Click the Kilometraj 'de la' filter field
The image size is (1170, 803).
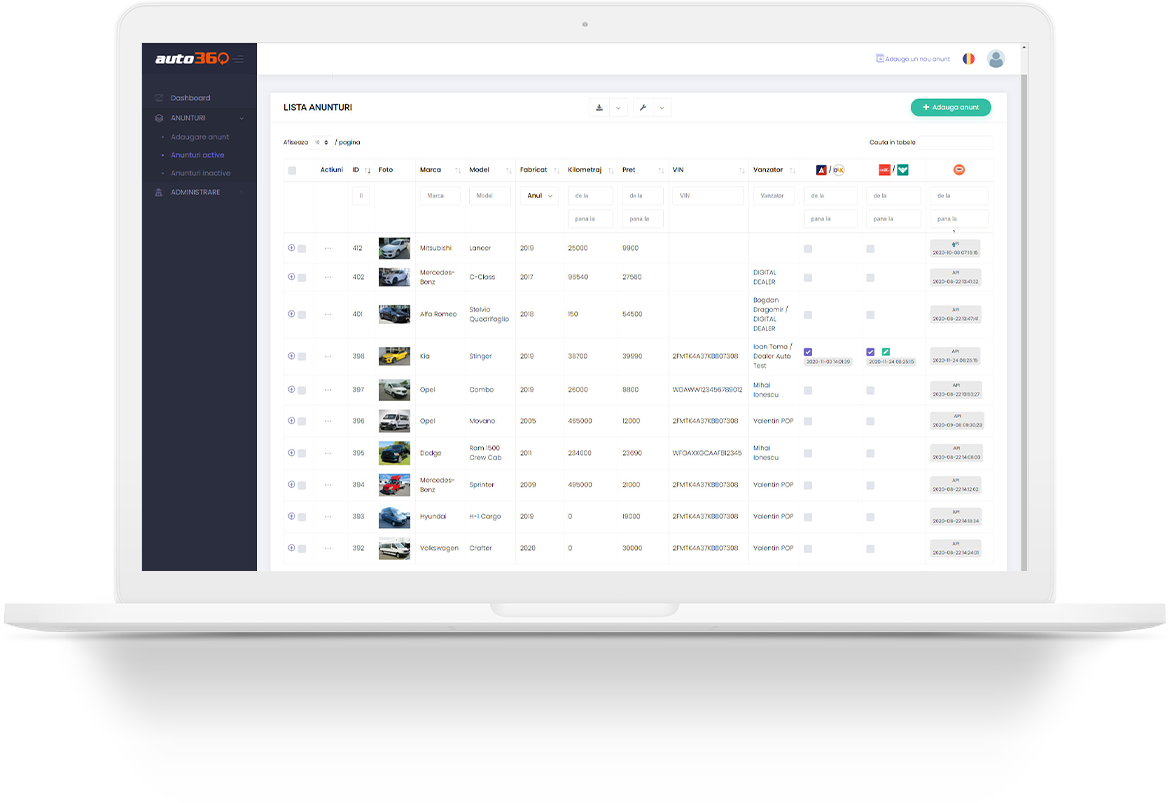click(x=590, y=196)
